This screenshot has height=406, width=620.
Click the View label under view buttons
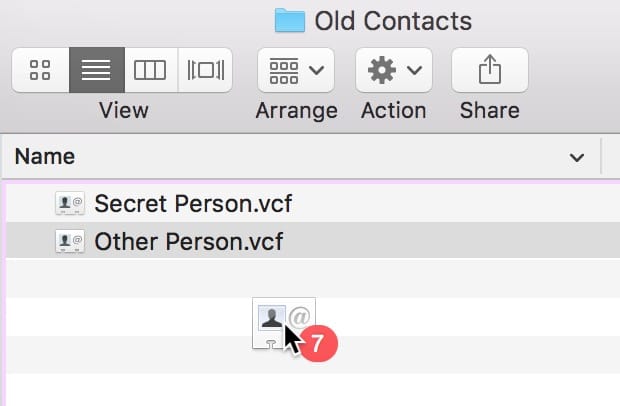click(123, 110)
